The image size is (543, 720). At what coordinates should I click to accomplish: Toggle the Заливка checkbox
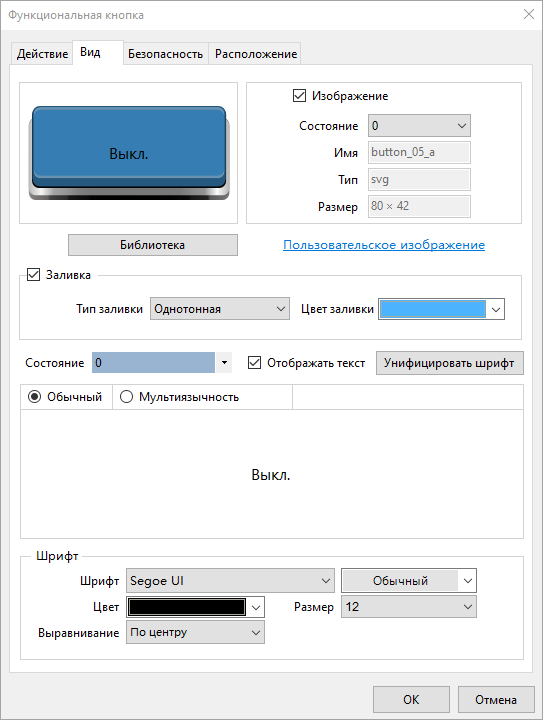pyautogui.click(x=34, y=275)
